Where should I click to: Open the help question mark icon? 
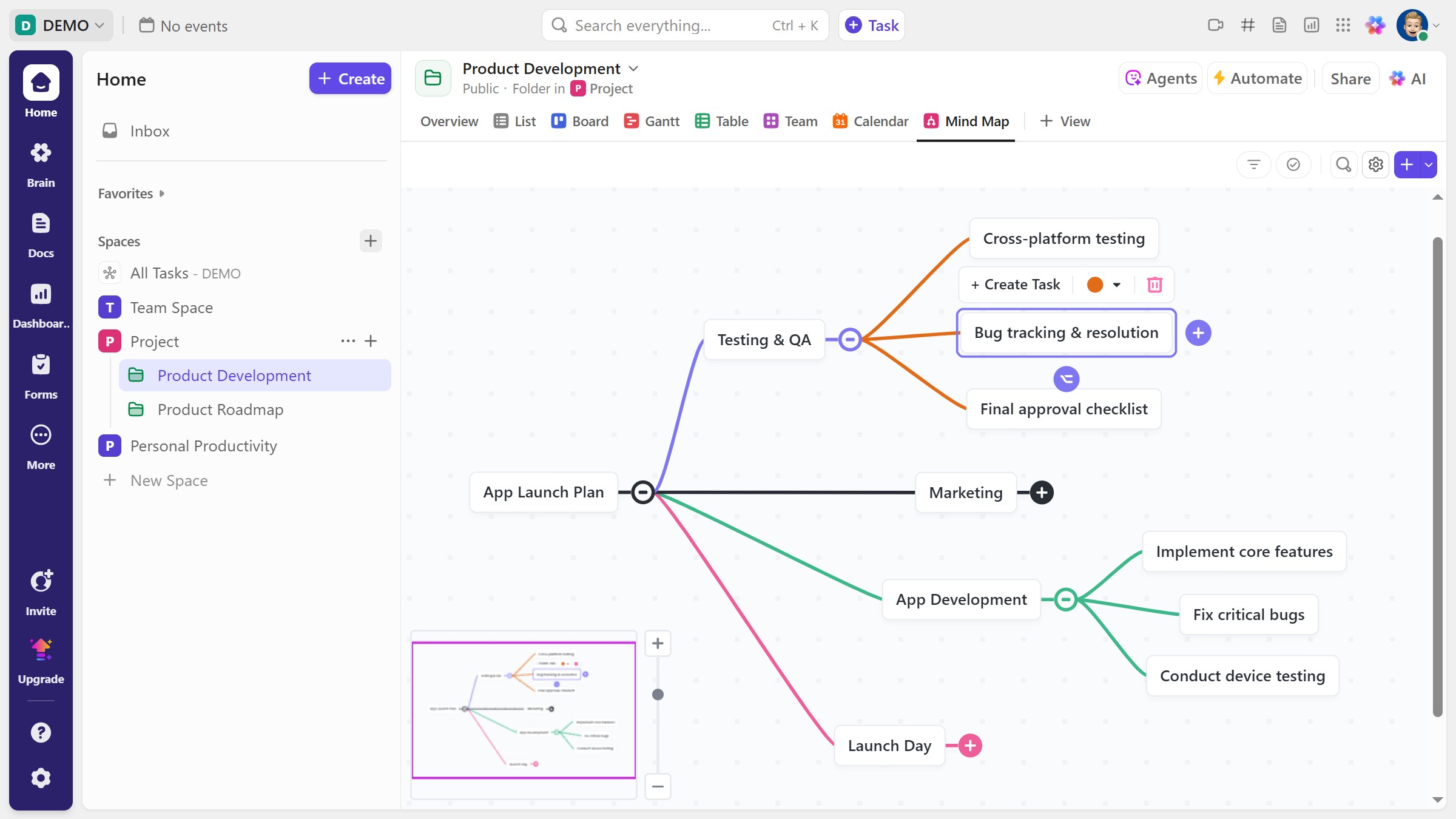point(41,732)
